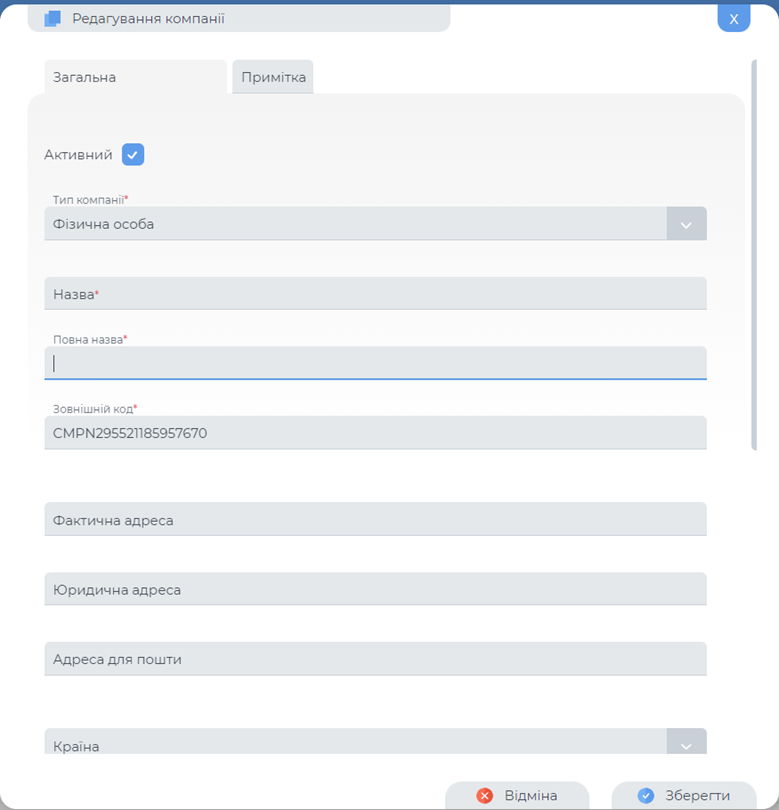Click the Фактична адреса field
This screenshot has width=779, height=810.
coord(375,519)
